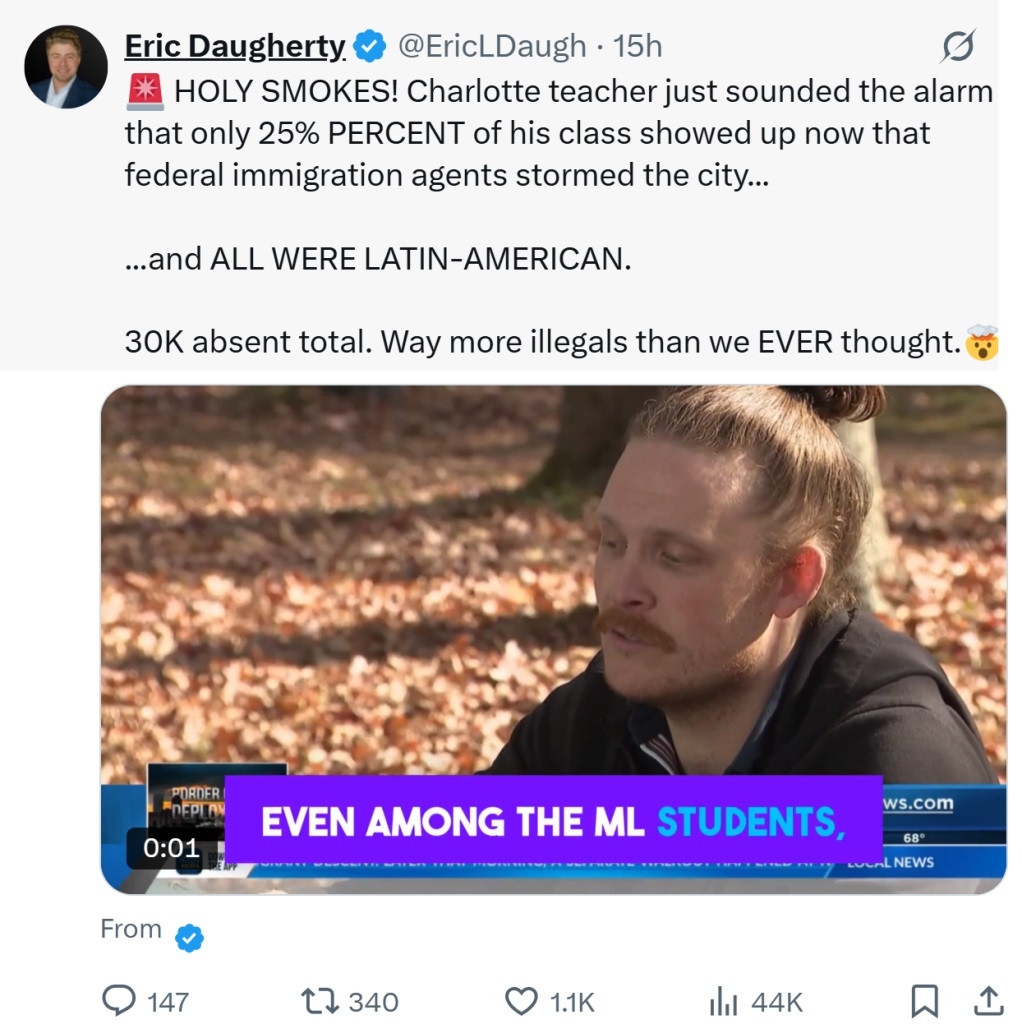Click the verified badge after From
Image resolution: width=1022 pixels, height=1024 pixels.
189,938
